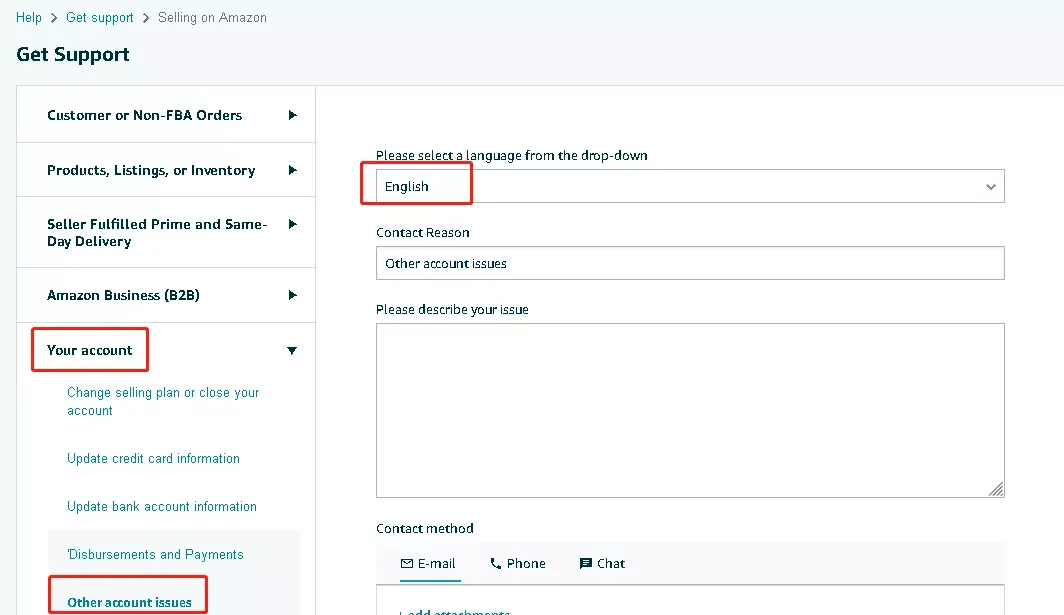1064x615 pixels.
Task: Click the add attachments link
Action: (454, 612)
